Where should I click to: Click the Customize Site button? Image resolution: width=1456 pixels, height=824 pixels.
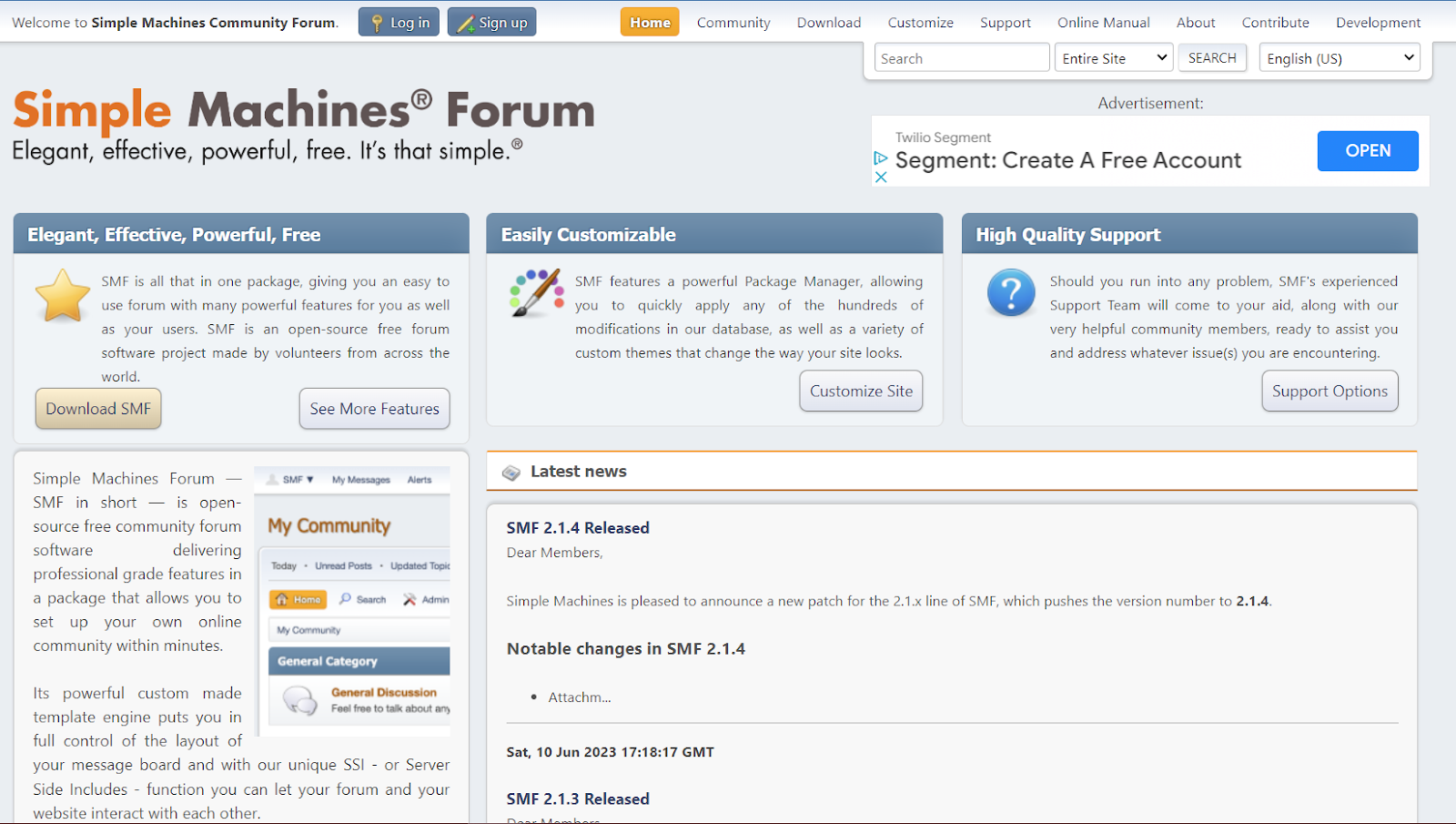click(860, 391)
